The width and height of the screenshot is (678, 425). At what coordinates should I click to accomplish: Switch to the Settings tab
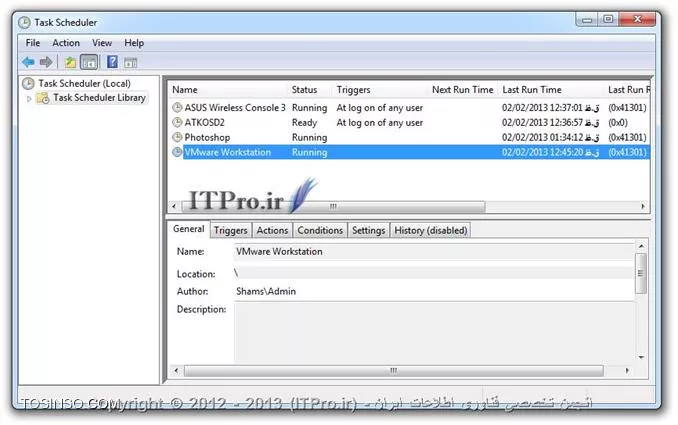click(x=368, y=230)
